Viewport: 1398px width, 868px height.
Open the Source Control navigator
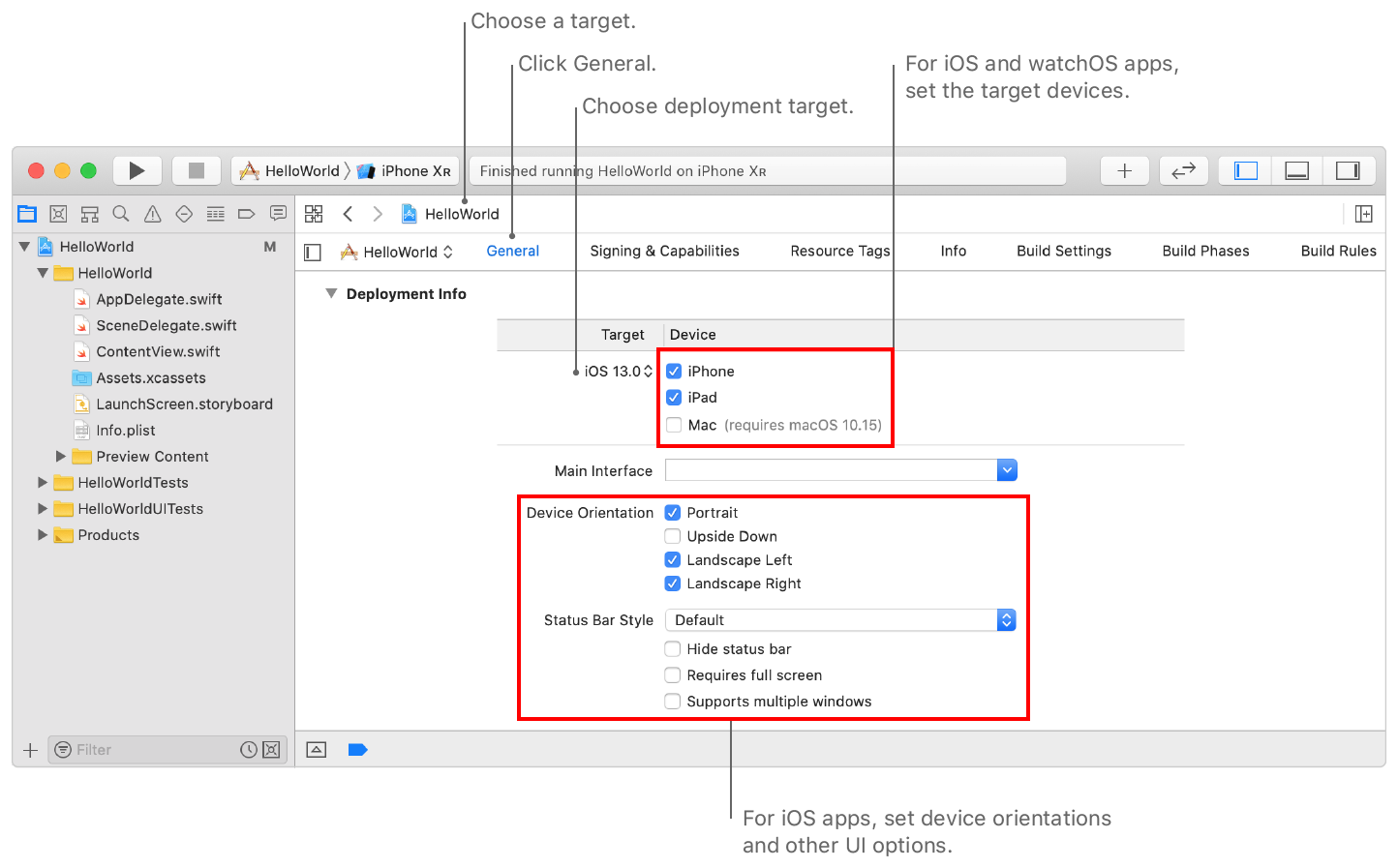click(58, 214)
